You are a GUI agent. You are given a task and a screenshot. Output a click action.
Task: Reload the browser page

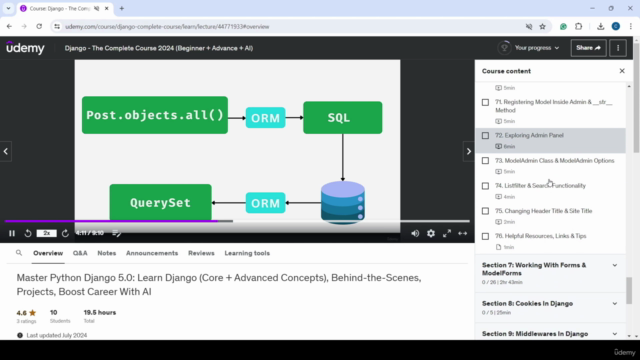coord(39,27)
